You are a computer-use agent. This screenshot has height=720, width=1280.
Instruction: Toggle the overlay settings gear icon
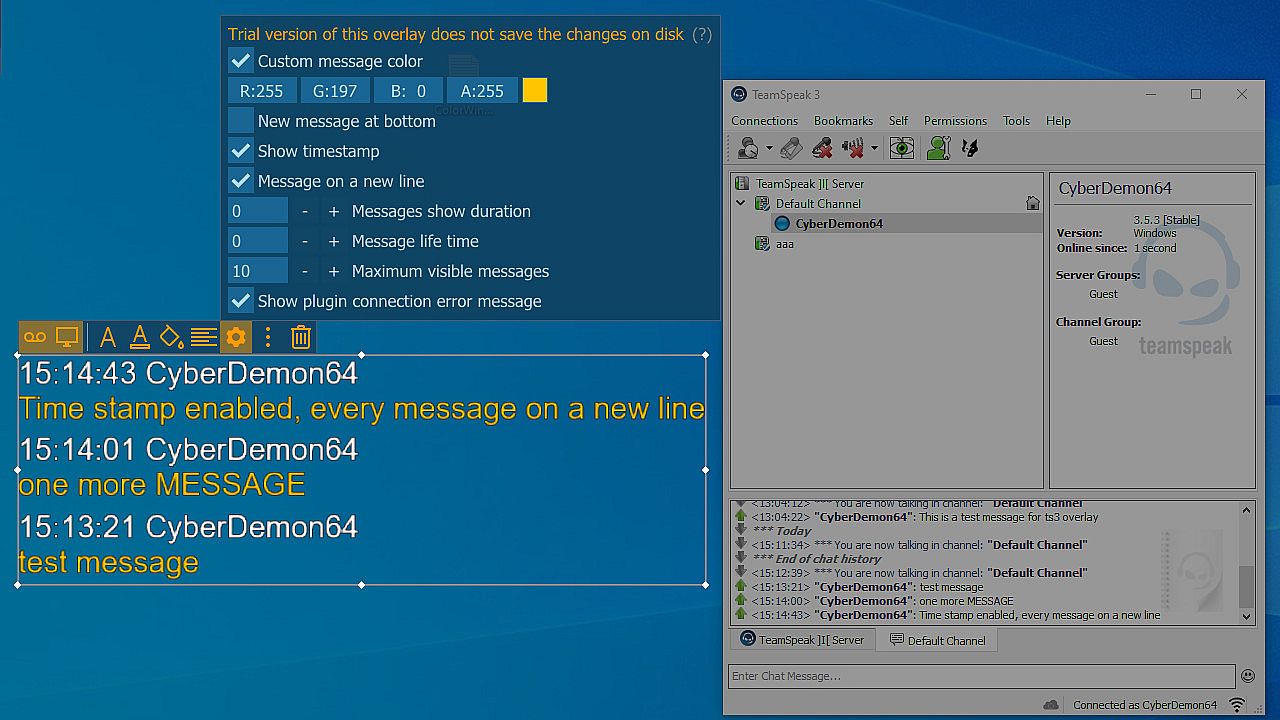[x=236, y=337]
